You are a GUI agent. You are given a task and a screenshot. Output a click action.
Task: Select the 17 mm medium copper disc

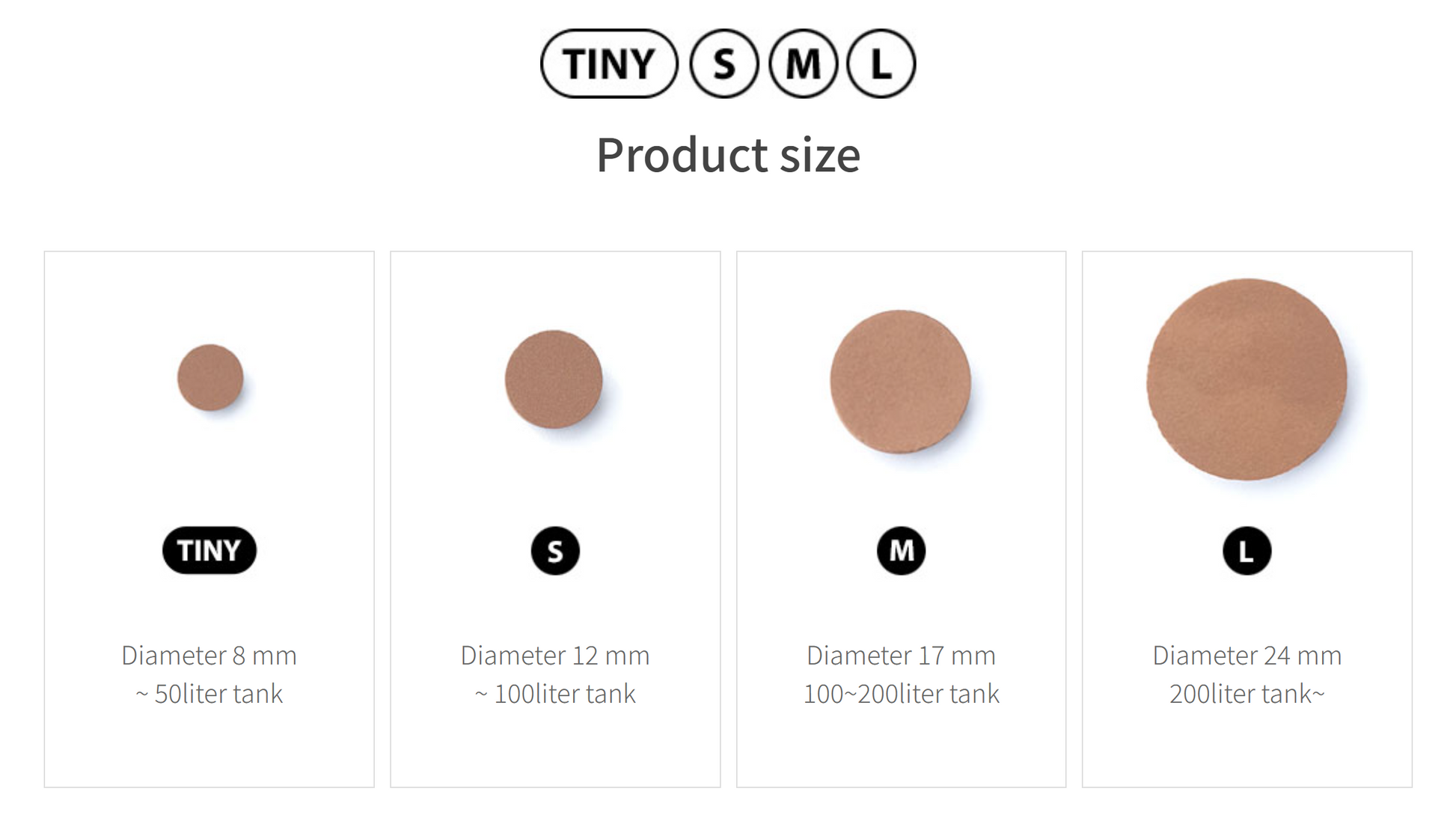[900, 382]
